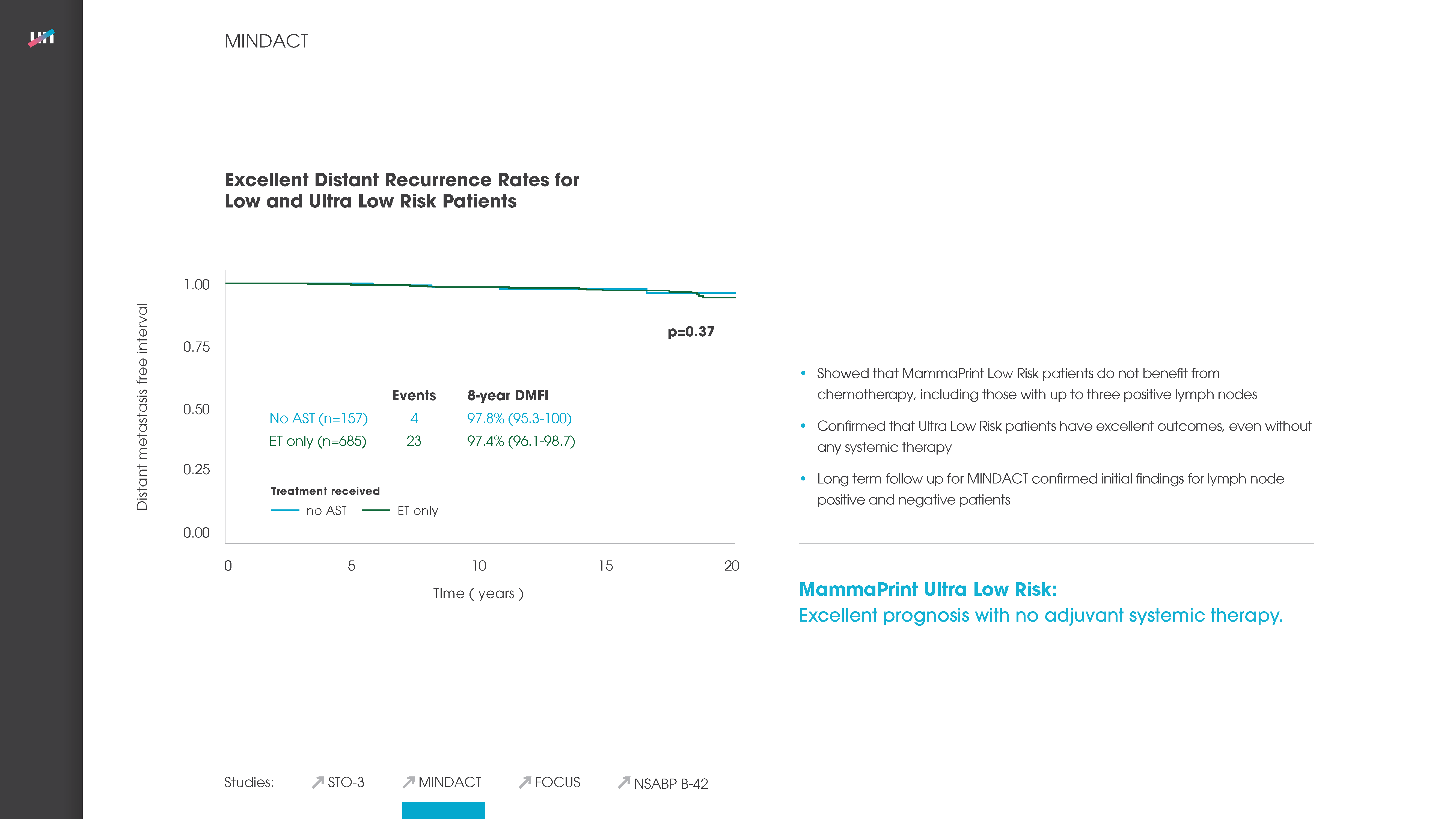1456x819 pixels.
Task: Click the Agendia logo in the sidebar
Action: click(x=41, y=38)
